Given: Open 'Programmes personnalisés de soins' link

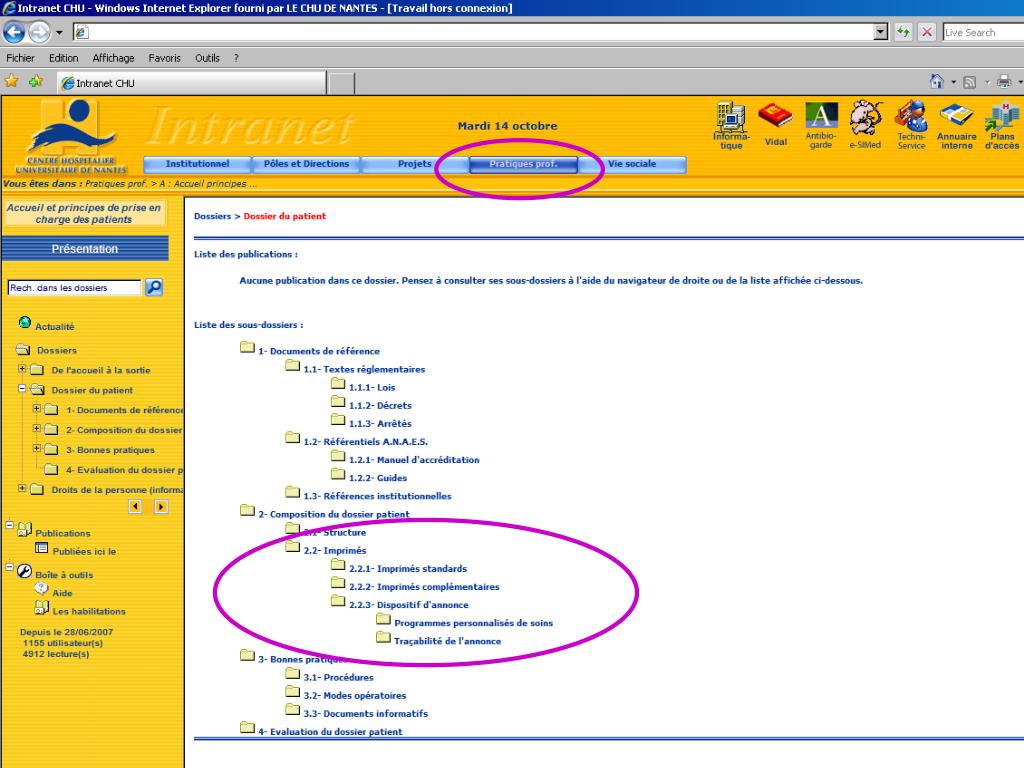Looking at the screenshot, I should tap(473, 623).
